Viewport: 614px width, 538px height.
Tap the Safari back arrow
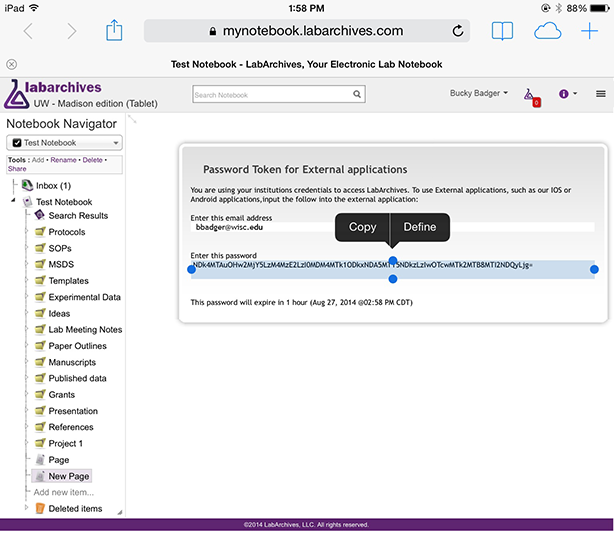[x=28, y=31]
